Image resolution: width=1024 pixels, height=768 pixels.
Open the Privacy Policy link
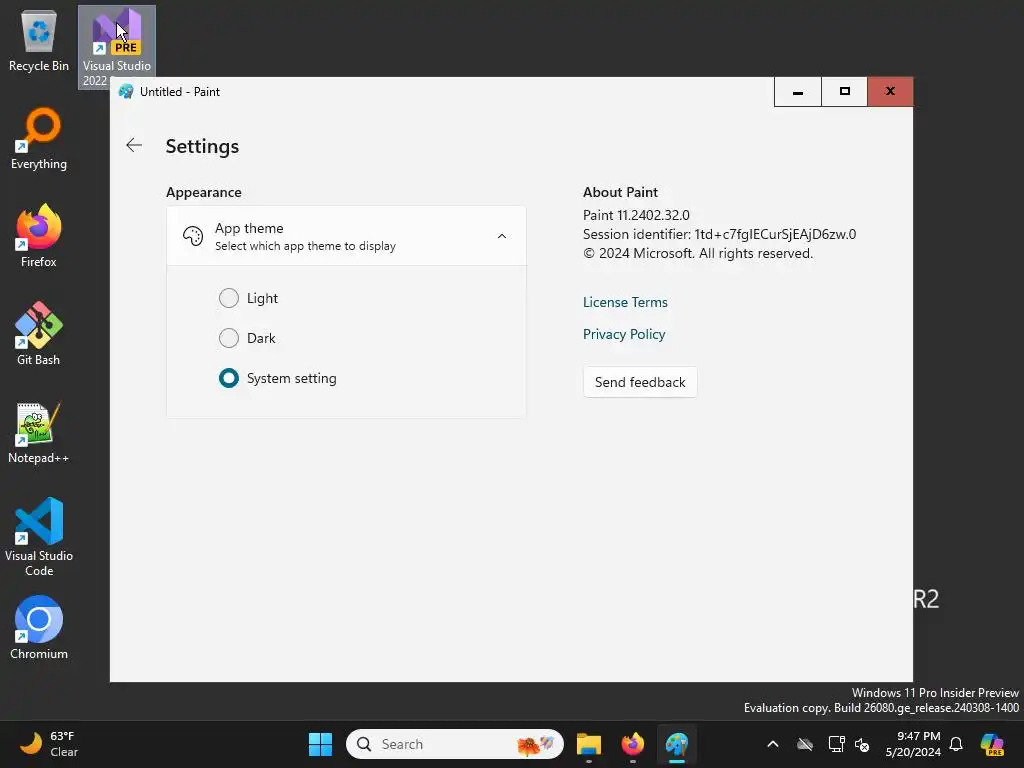624,334
